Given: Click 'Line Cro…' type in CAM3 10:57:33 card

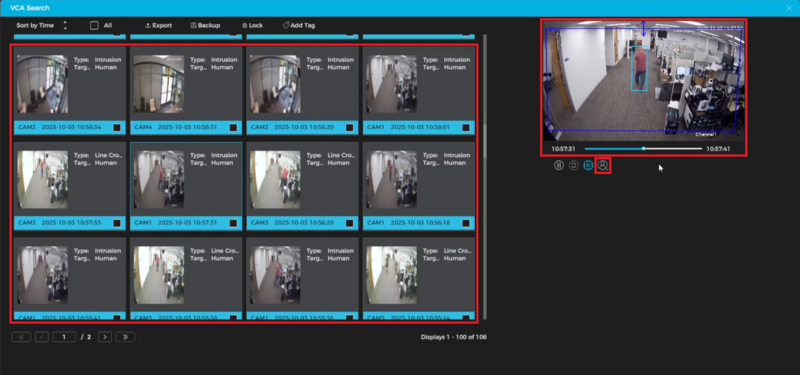Looking at the screenshot, I should pos(108,155).
